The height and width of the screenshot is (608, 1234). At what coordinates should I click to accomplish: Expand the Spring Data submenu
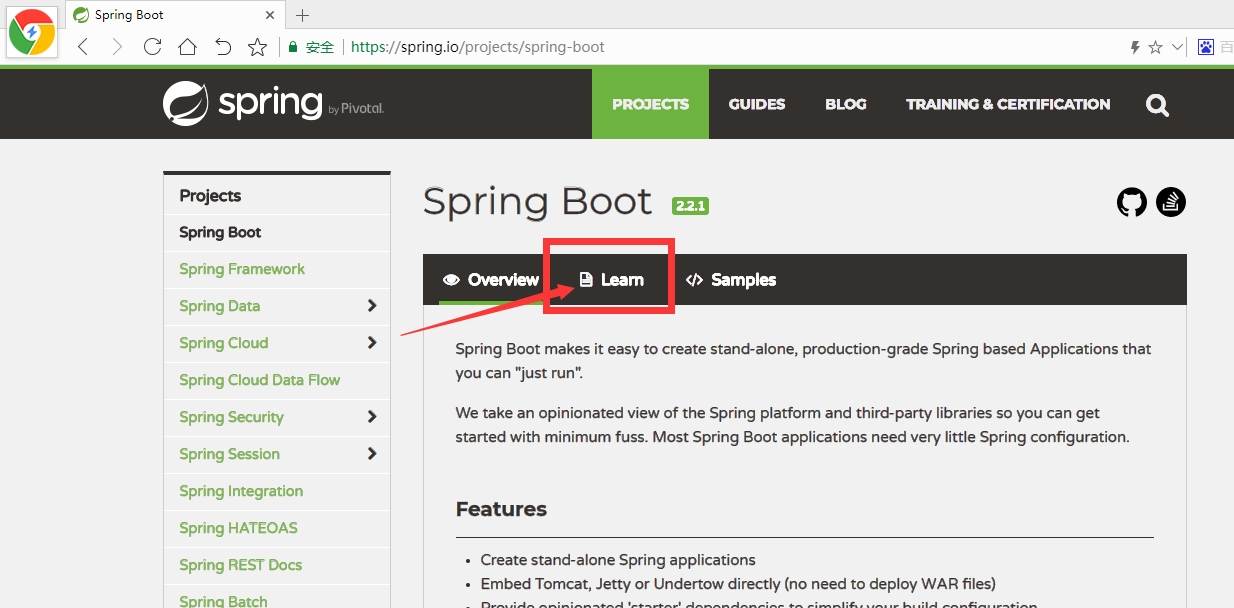coord(372,306)
